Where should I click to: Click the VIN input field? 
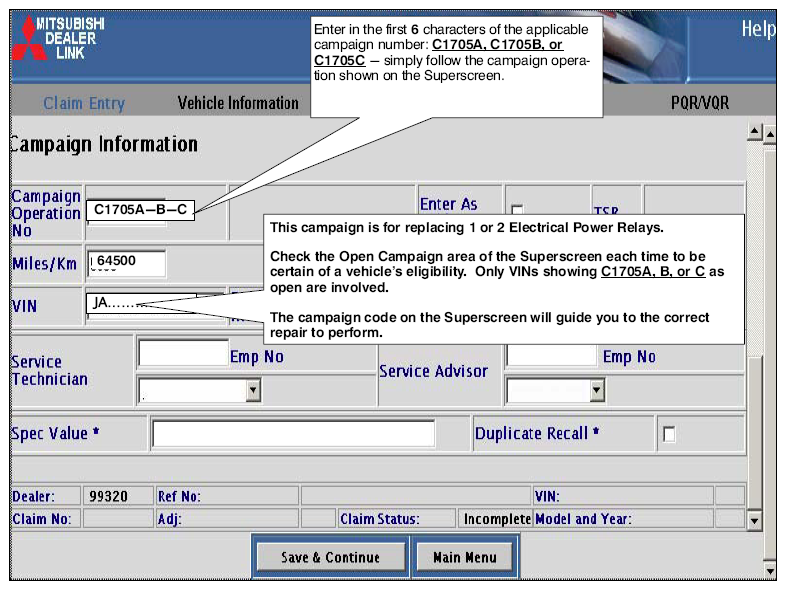[141, 304]
